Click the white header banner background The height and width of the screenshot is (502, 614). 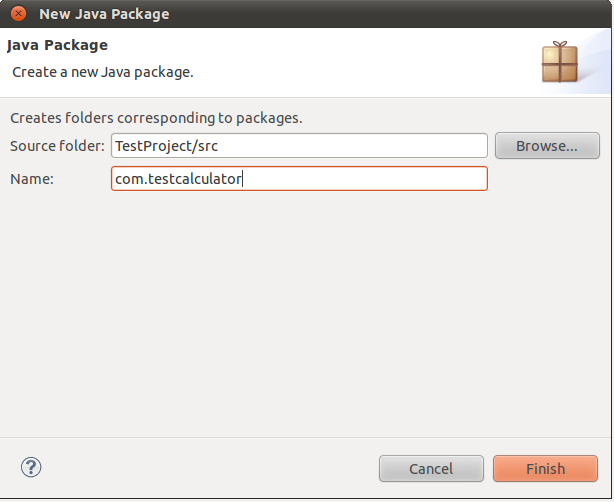click(350, 60)
